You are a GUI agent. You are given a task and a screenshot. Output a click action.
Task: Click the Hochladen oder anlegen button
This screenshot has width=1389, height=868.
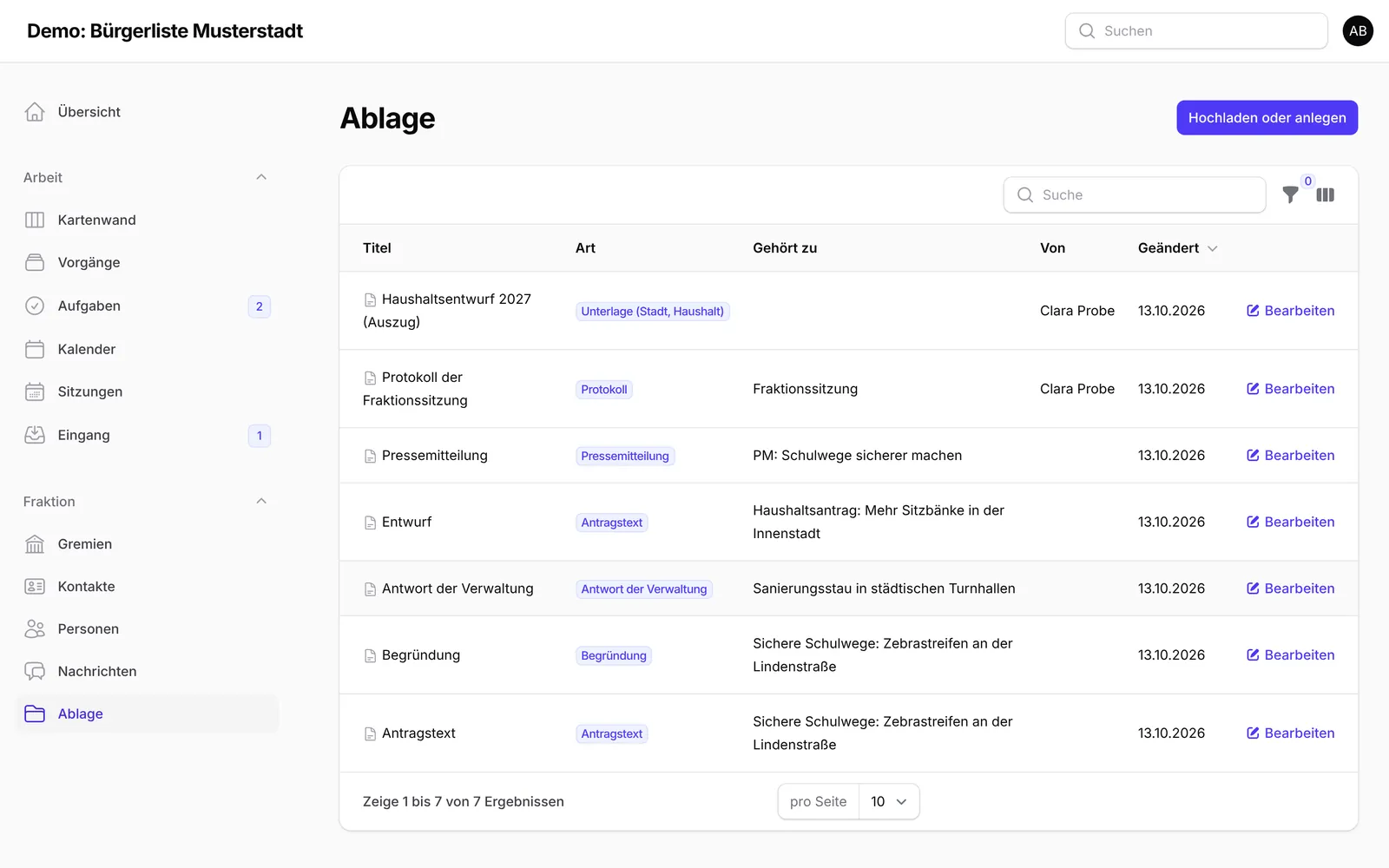coord(1267,118)
